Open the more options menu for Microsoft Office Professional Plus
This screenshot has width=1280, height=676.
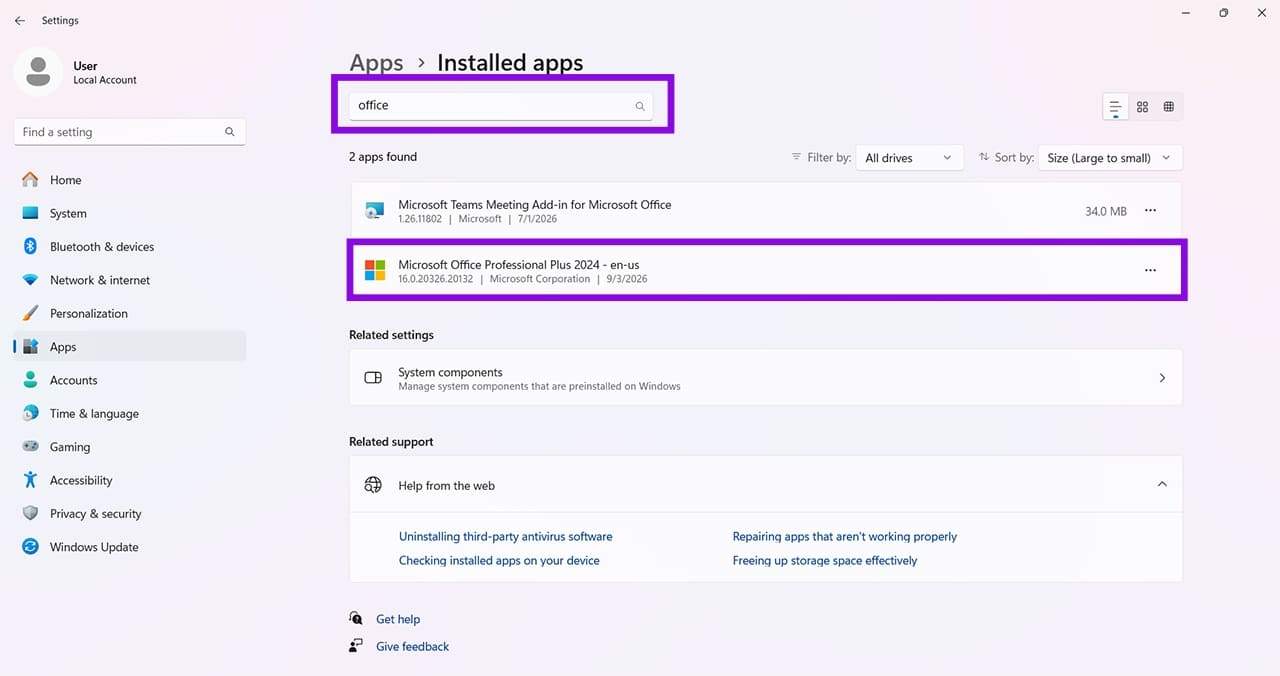[x=1150, y=271]
